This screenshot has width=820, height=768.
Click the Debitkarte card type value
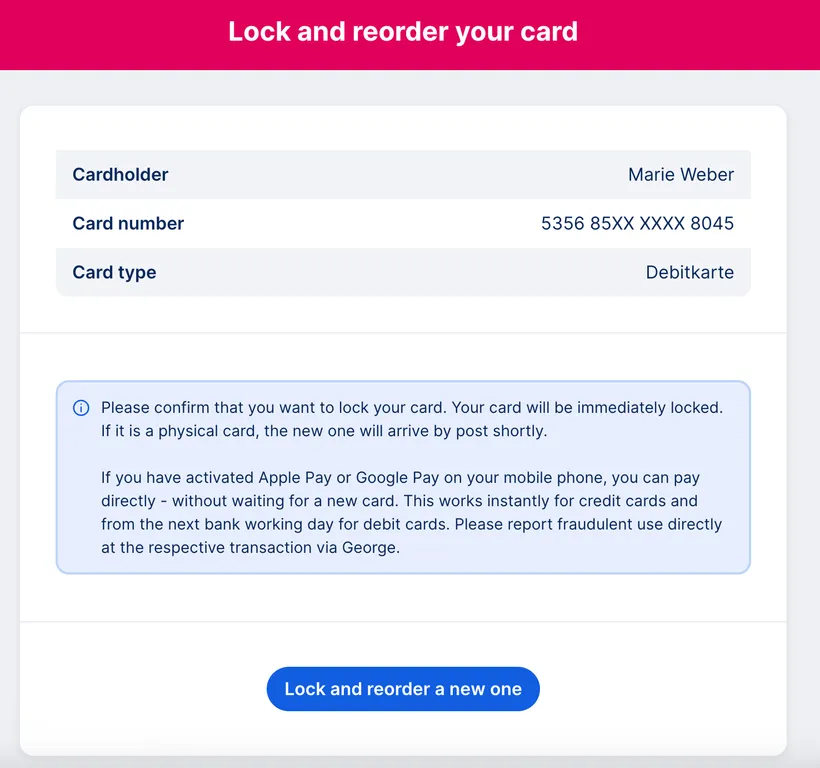coord(689,273)
